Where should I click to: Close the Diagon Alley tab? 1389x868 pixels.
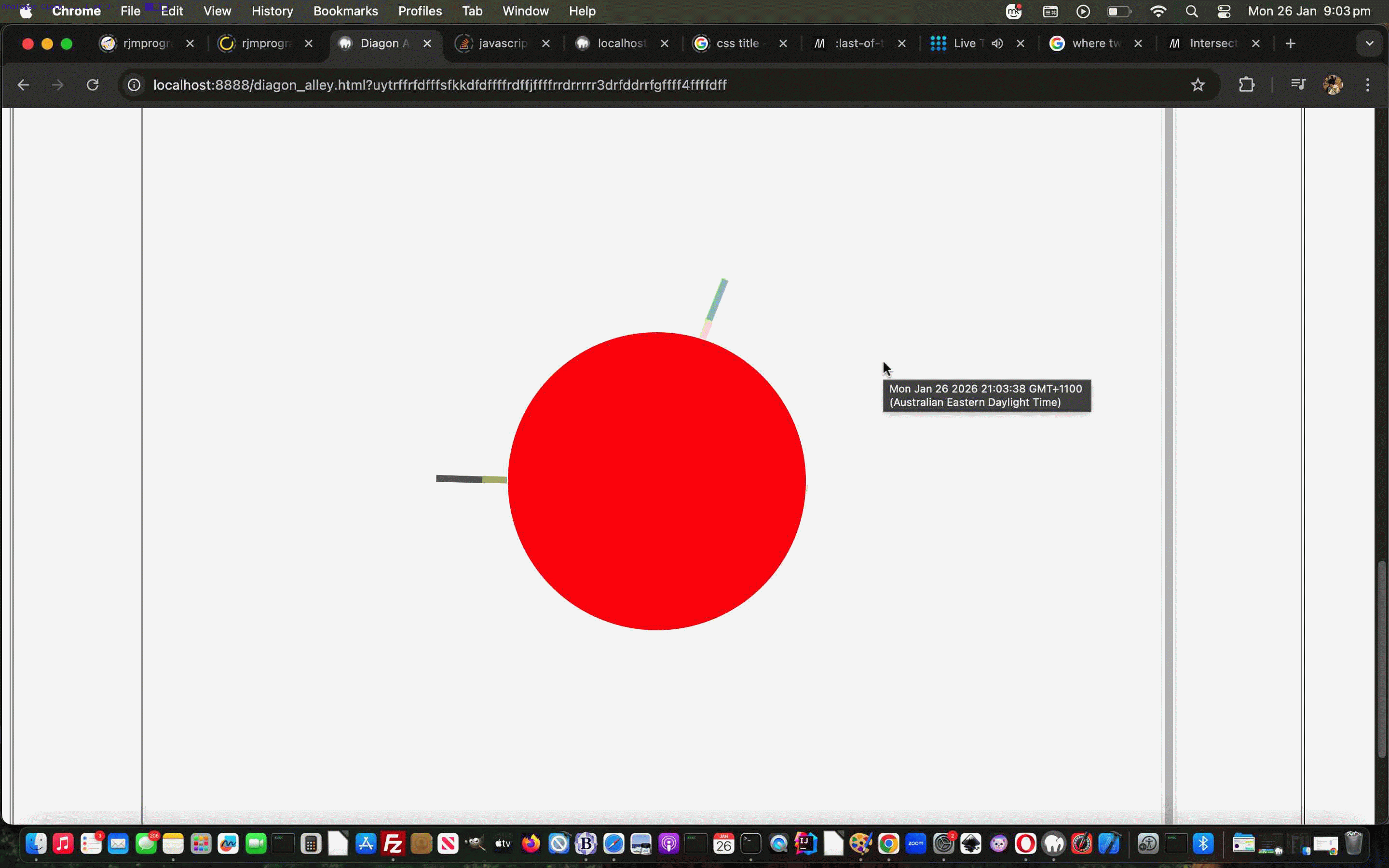(427, 43)
